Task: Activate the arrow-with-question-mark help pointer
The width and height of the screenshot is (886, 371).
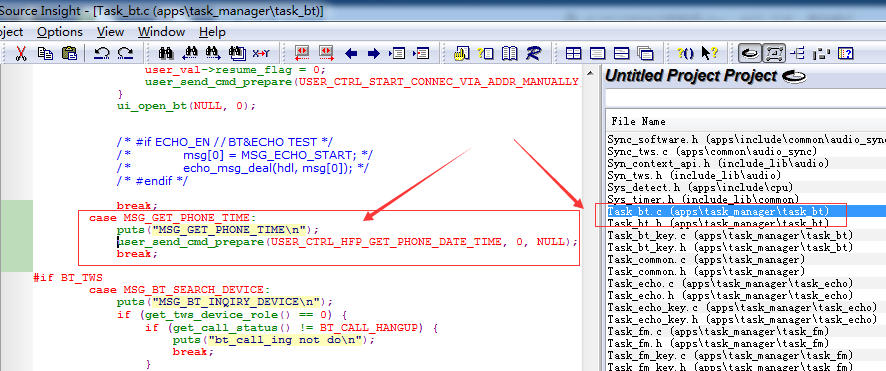Action: point(709,54)
